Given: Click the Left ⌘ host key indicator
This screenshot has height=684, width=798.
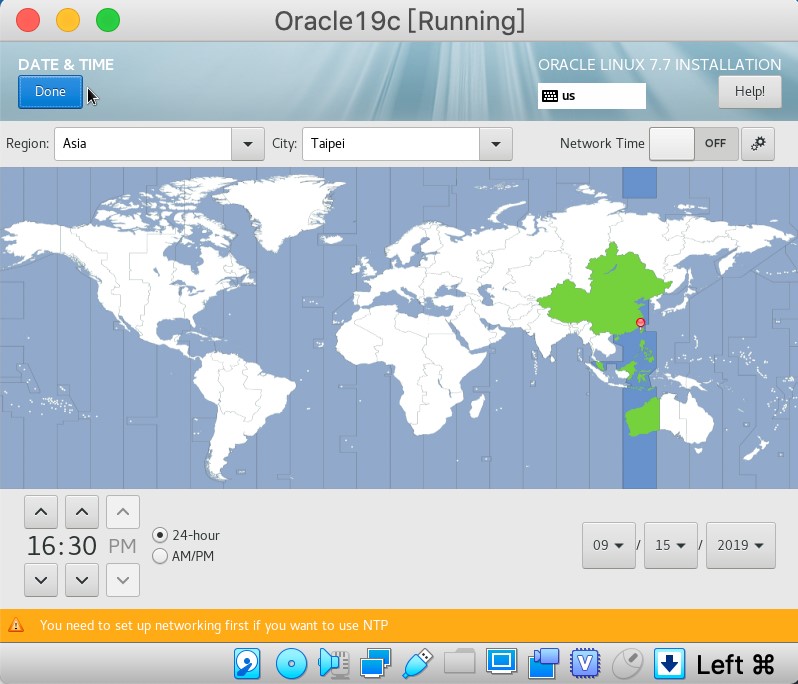Looking at the screenshot, I should pos(735,665).
